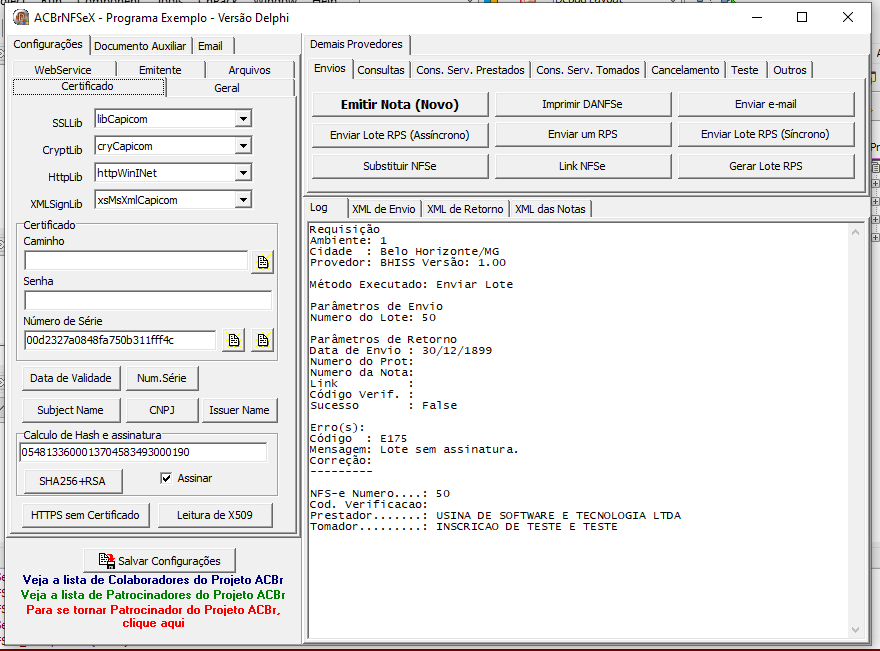This screenshot has height=651, width=880.
Task: Click 'Cidade : Belo Horizonte/MG' log line
Action: 404,251
